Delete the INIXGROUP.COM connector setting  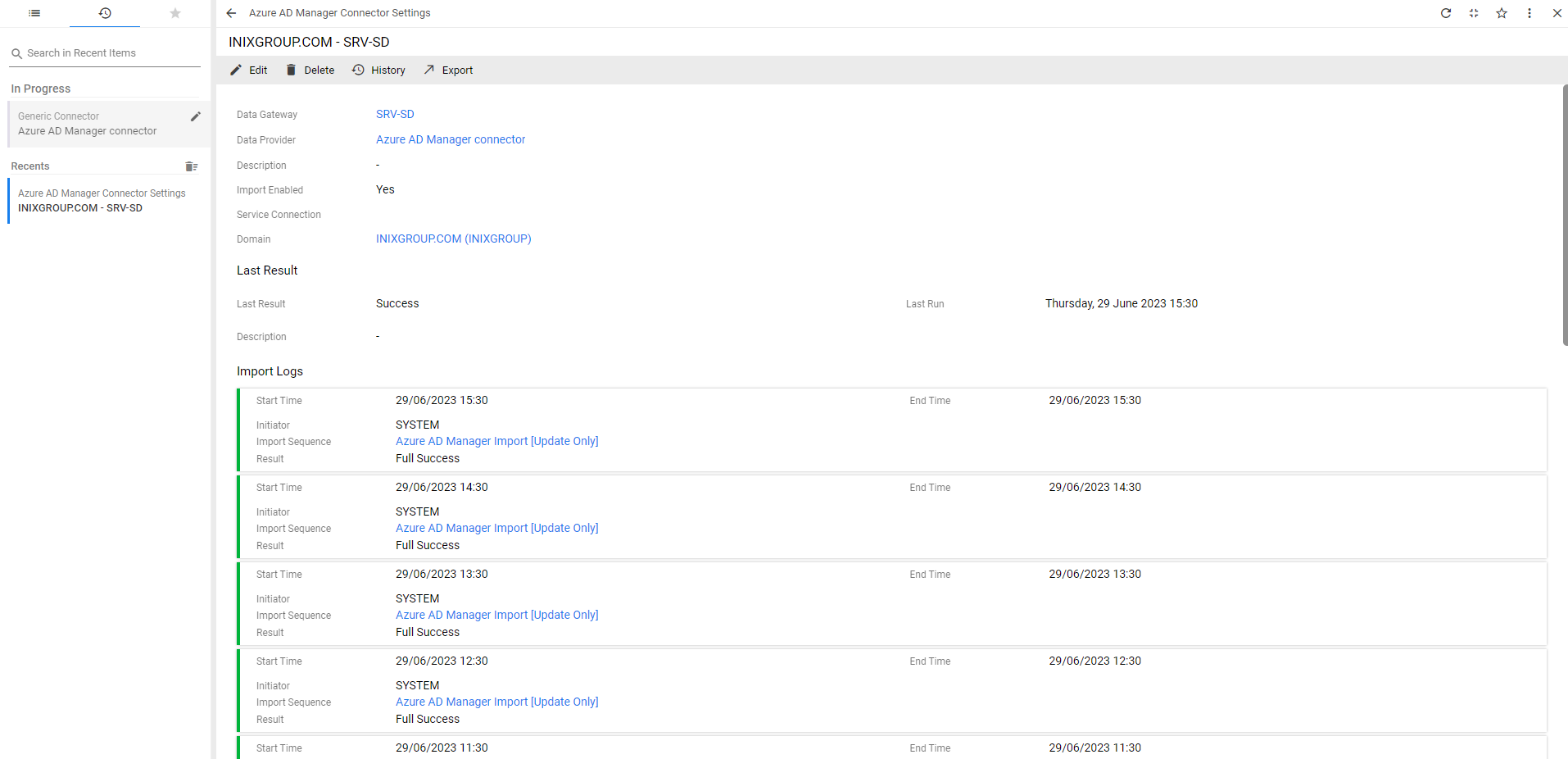(310, 70)
